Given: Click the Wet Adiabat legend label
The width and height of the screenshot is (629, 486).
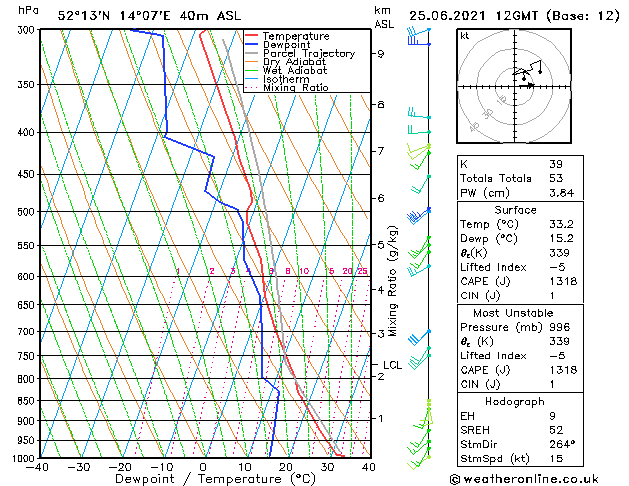Looking at the screenshot, I should tap(295, 70).
